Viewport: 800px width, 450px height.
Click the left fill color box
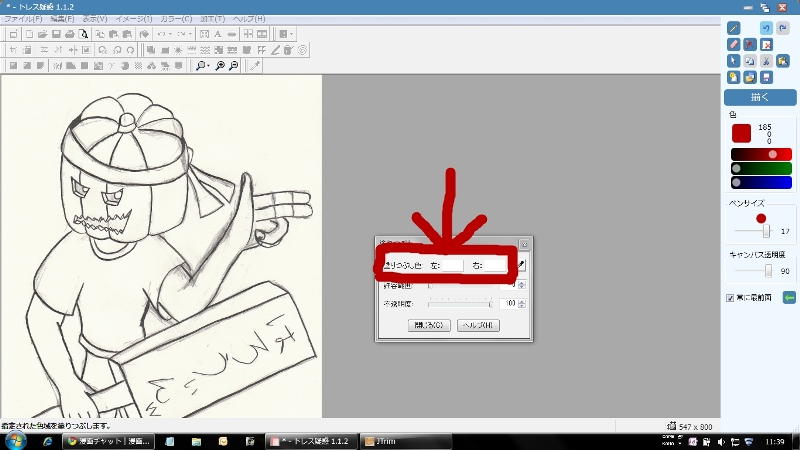point(452,265)
